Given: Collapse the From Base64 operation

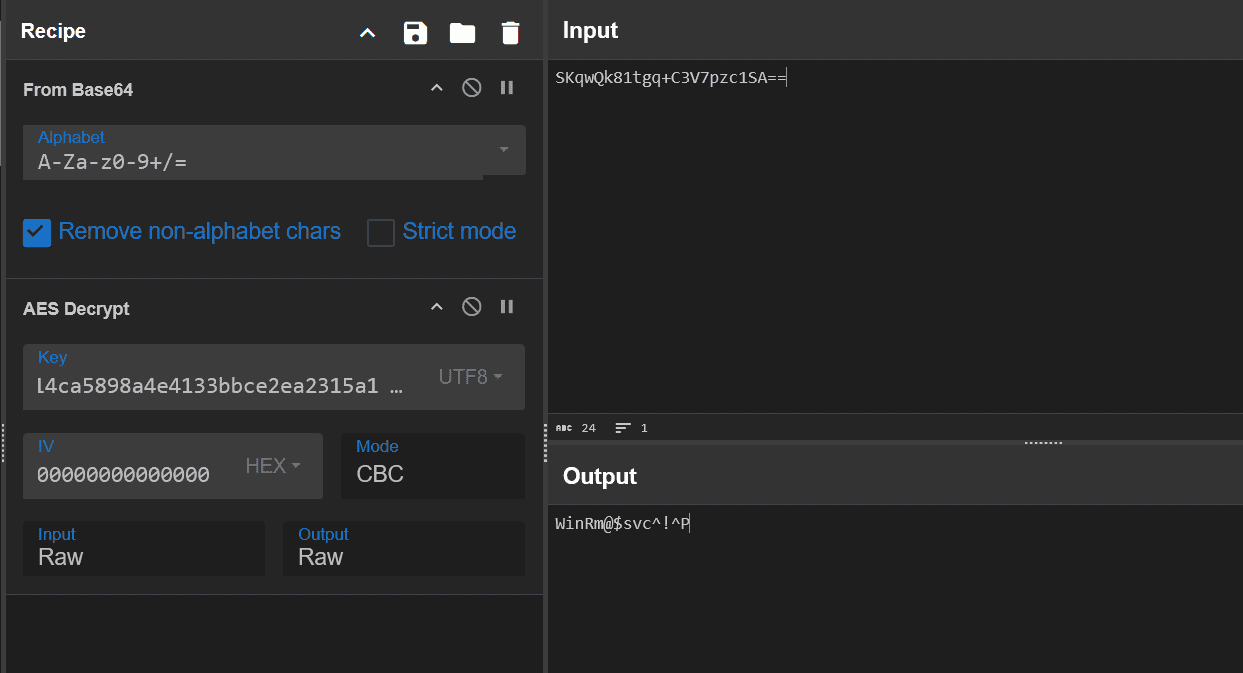Looking at the screenshot, I should (436, 88).
